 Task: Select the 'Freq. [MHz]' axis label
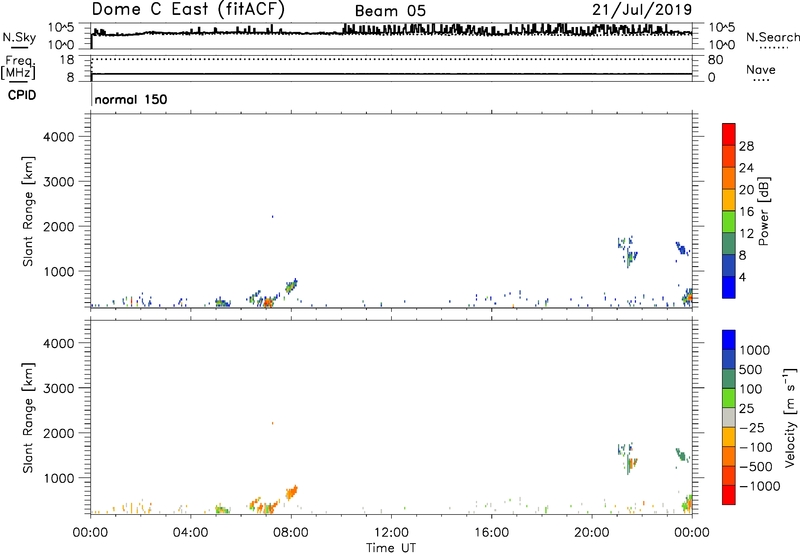coord(19,68)
